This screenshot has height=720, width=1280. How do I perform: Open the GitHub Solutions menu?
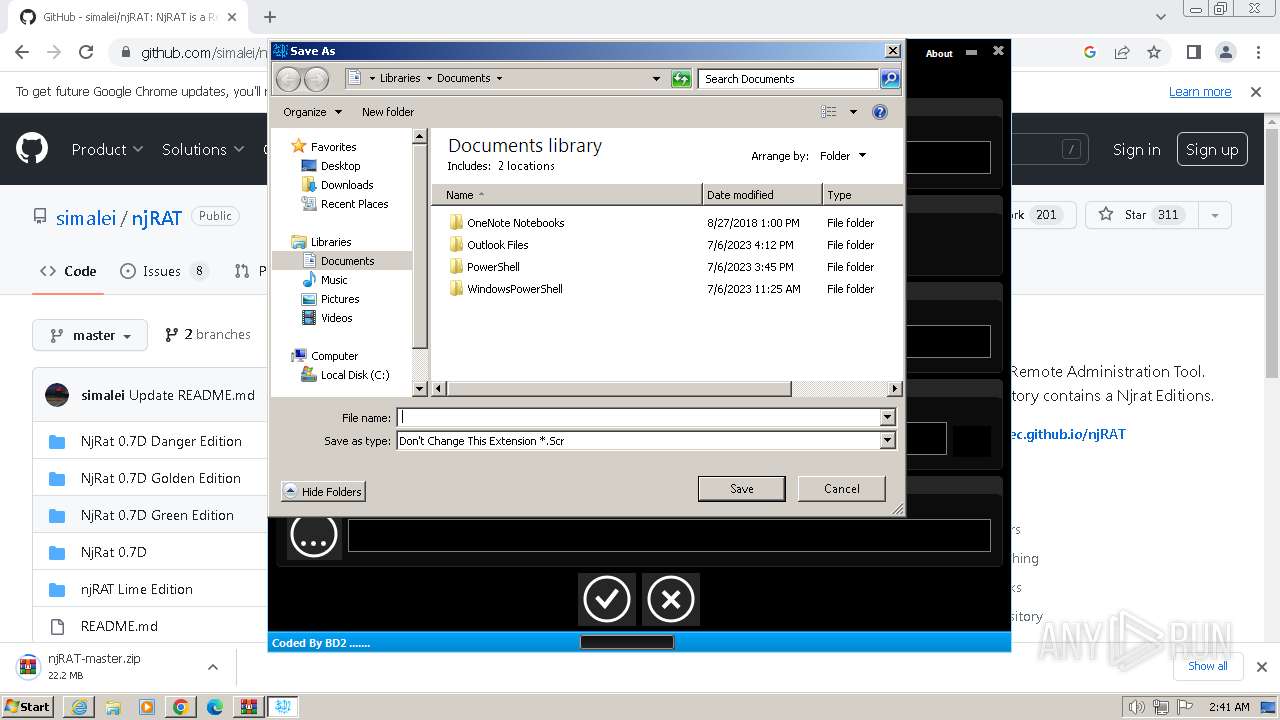(203, 149)
